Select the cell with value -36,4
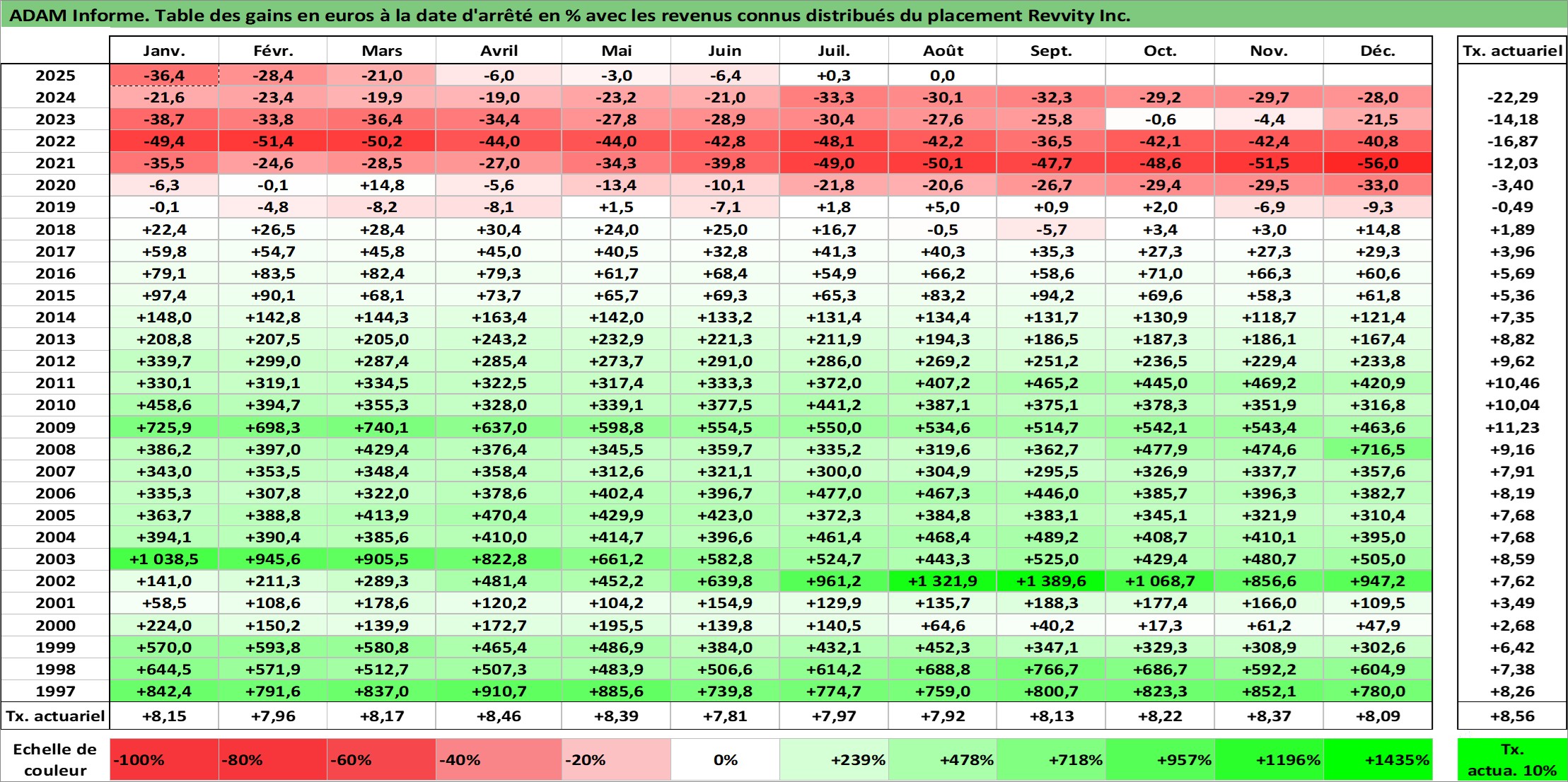The width and height of the screenshot is (1568, 782). pos(164,76)
